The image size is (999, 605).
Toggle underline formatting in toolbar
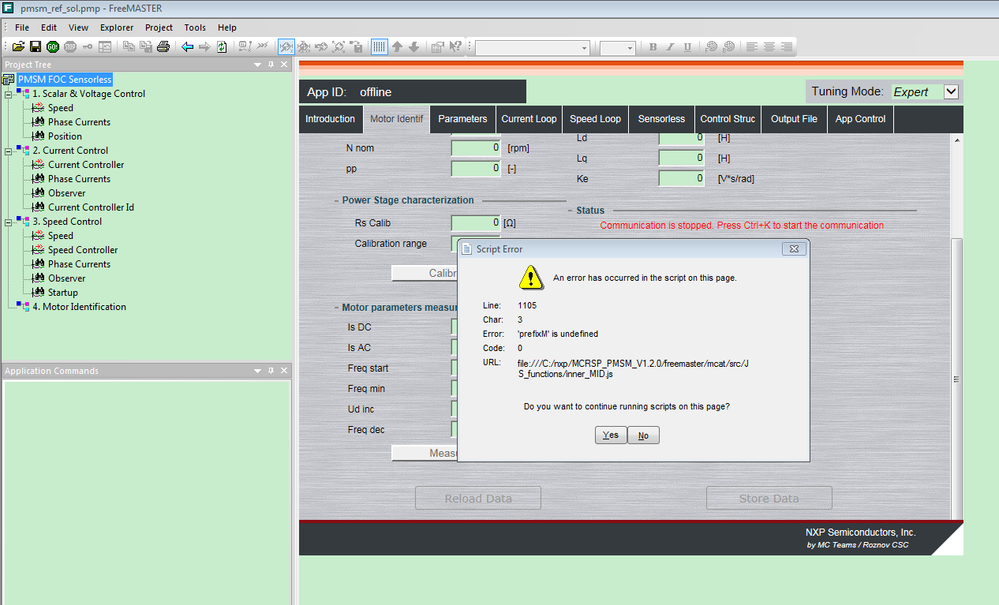(687, 46)
